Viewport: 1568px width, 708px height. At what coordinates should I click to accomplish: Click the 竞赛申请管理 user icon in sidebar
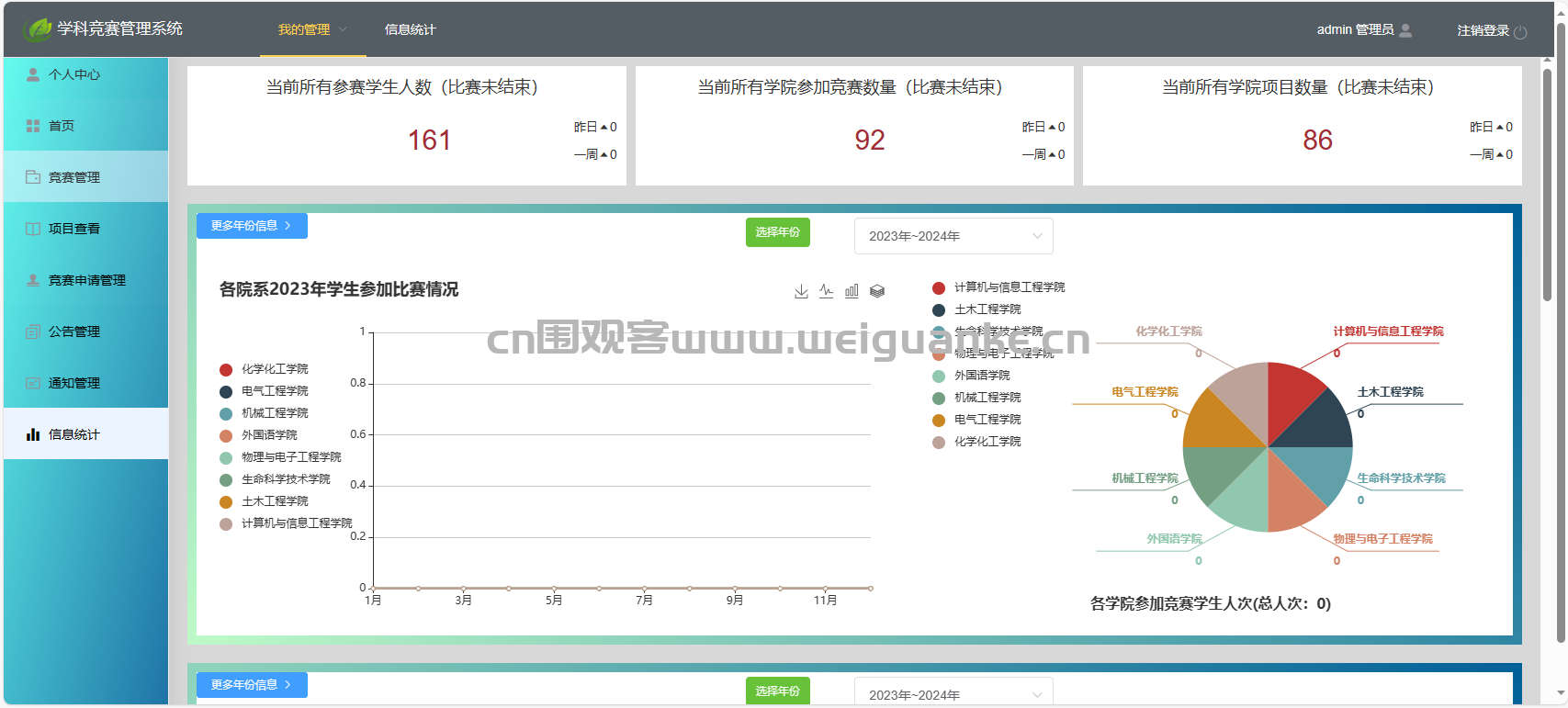tap(33, 280)
